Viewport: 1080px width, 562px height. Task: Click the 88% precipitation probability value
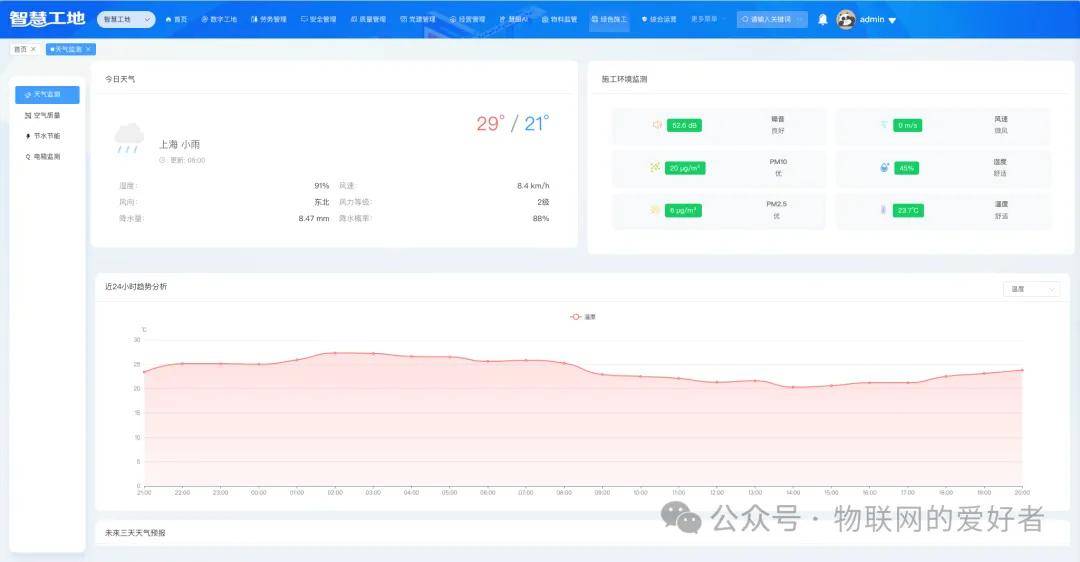[x=541, y=218]
